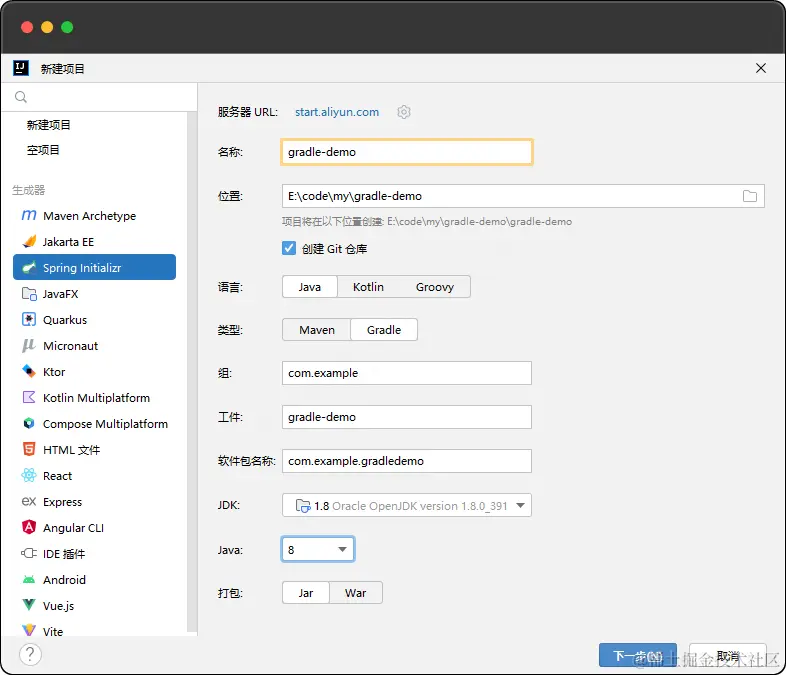Select the 空项目 list item
This screenshot has height=675, width=786.
(43, 150)
